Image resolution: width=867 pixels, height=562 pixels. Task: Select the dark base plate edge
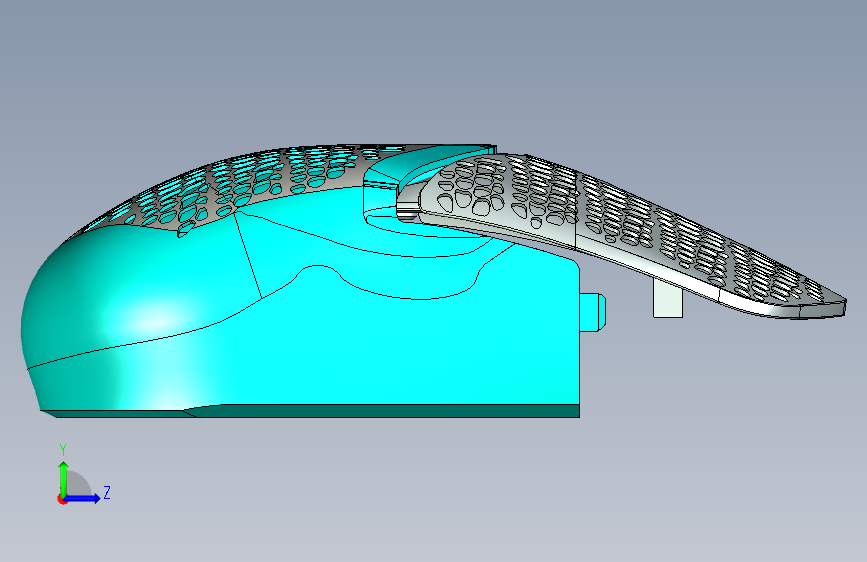[382, 411]
